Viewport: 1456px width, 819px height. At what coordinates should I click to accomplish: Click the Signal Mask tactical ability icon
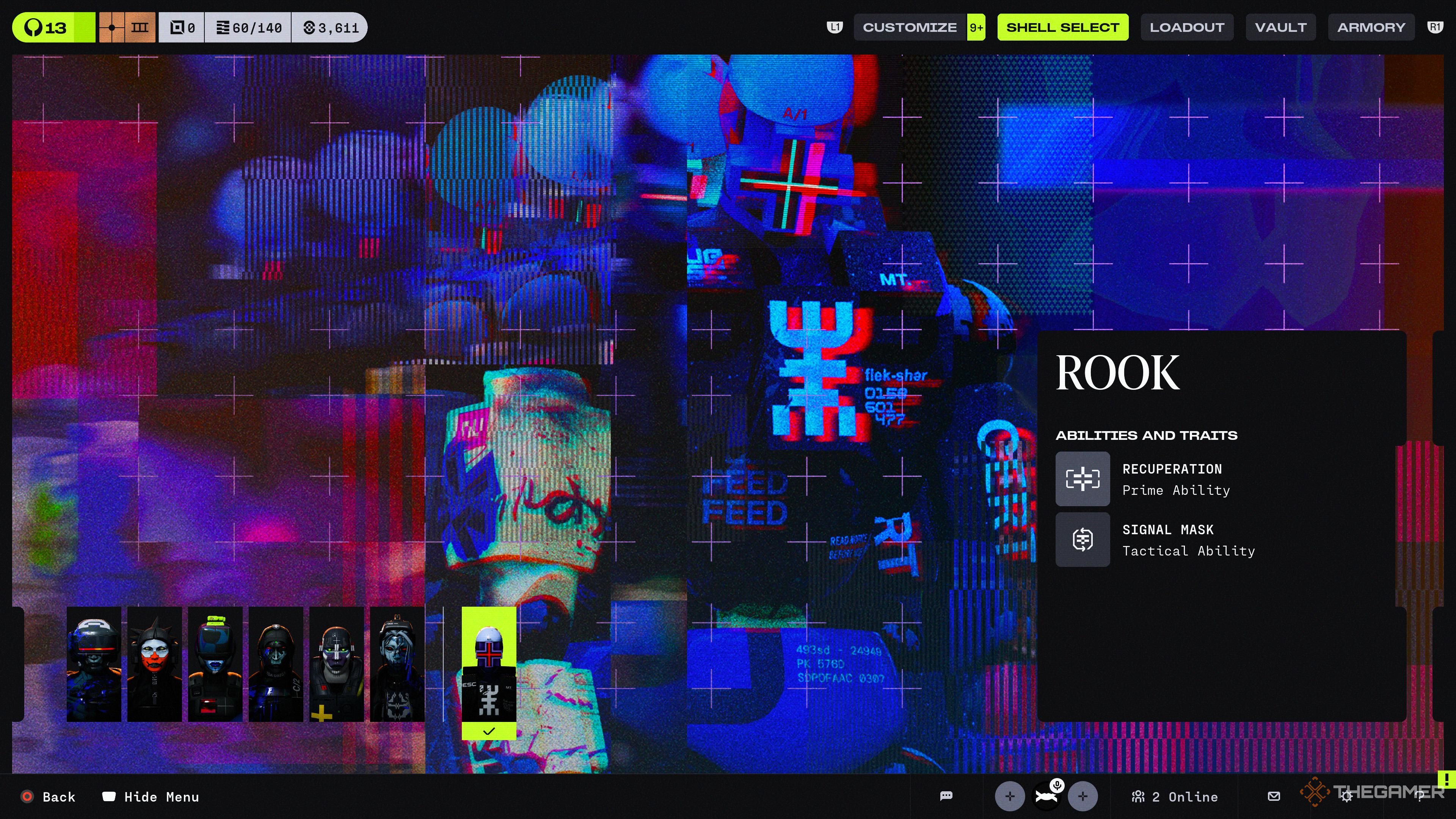pyautogui.click(x=1083, y=539)
